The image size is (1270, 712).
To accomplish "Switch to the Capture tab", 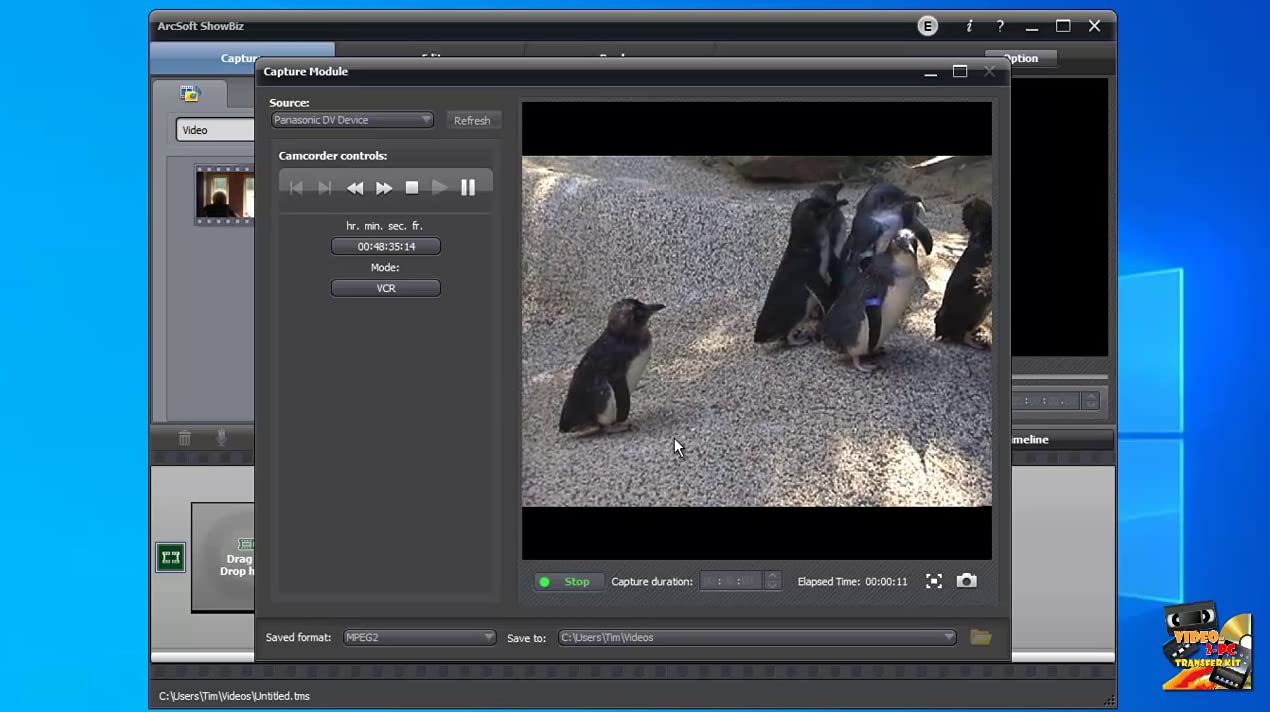I will coord(240,58).
